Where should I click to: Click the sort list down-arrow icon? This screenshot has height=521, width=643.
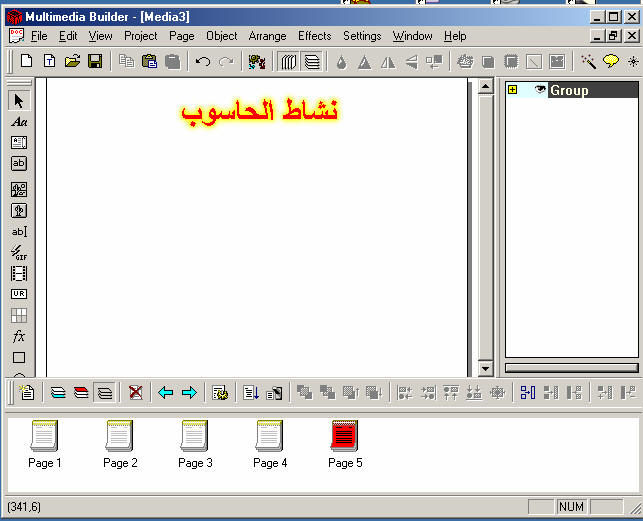(x=251, y=393)
